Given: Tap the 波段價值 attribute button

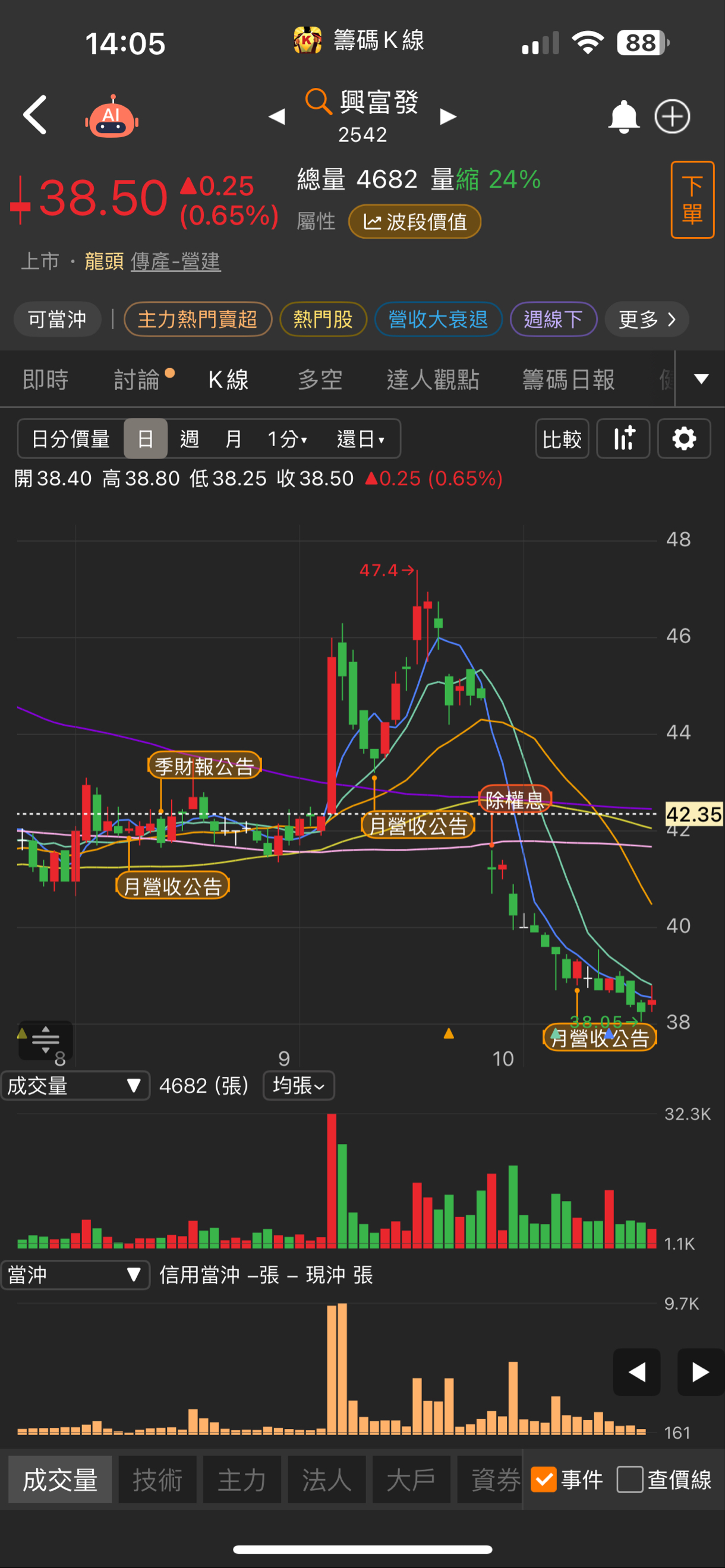Looking at the screenshot, I should [x=415, y=222].
